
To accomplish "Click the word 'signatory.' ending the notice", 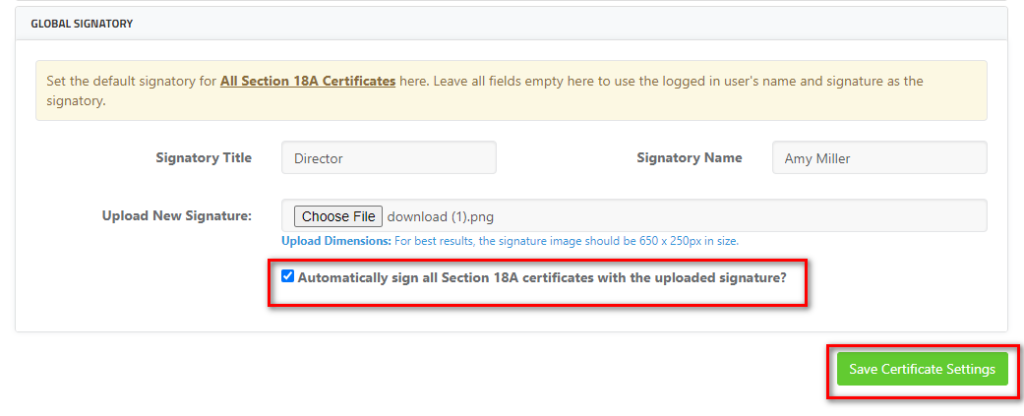I will [76, 102].
